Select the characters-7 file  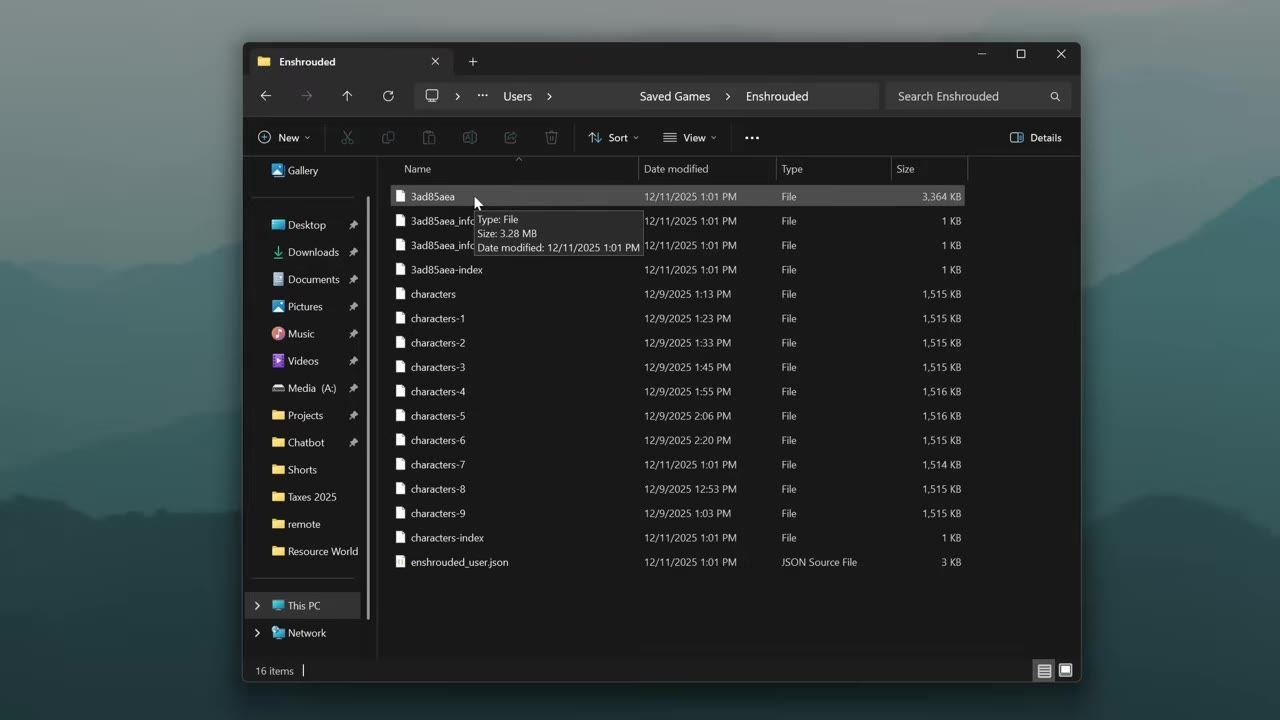677,465
